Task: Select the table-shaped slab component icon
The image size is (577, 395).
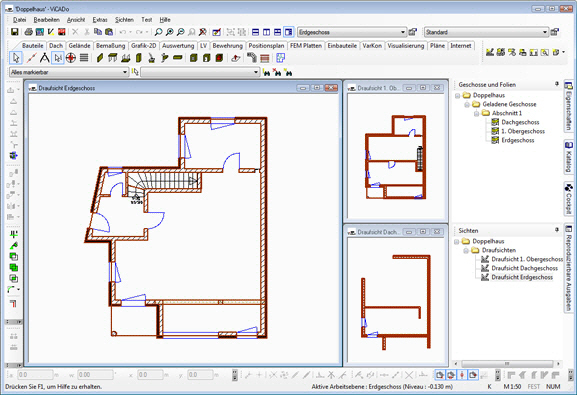Action: (x=112, y=58)
